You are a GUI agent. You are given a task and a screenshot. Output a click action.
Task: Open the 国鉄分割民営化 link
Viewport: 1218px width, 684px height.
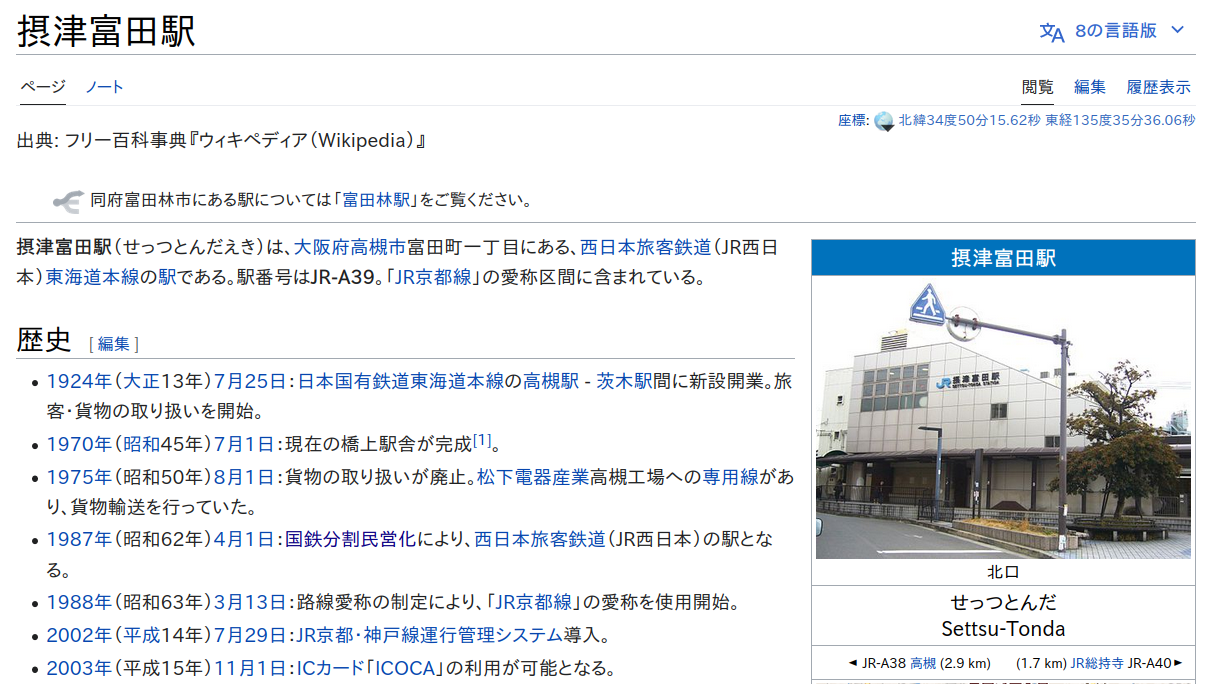[x=350, y=540]
